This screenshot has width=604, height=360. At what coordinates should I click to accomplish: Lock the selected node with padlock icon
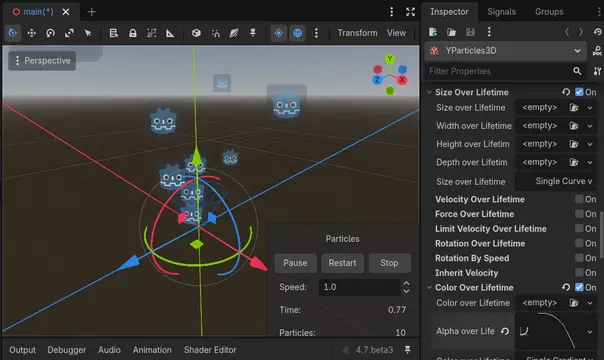[133, 33]
